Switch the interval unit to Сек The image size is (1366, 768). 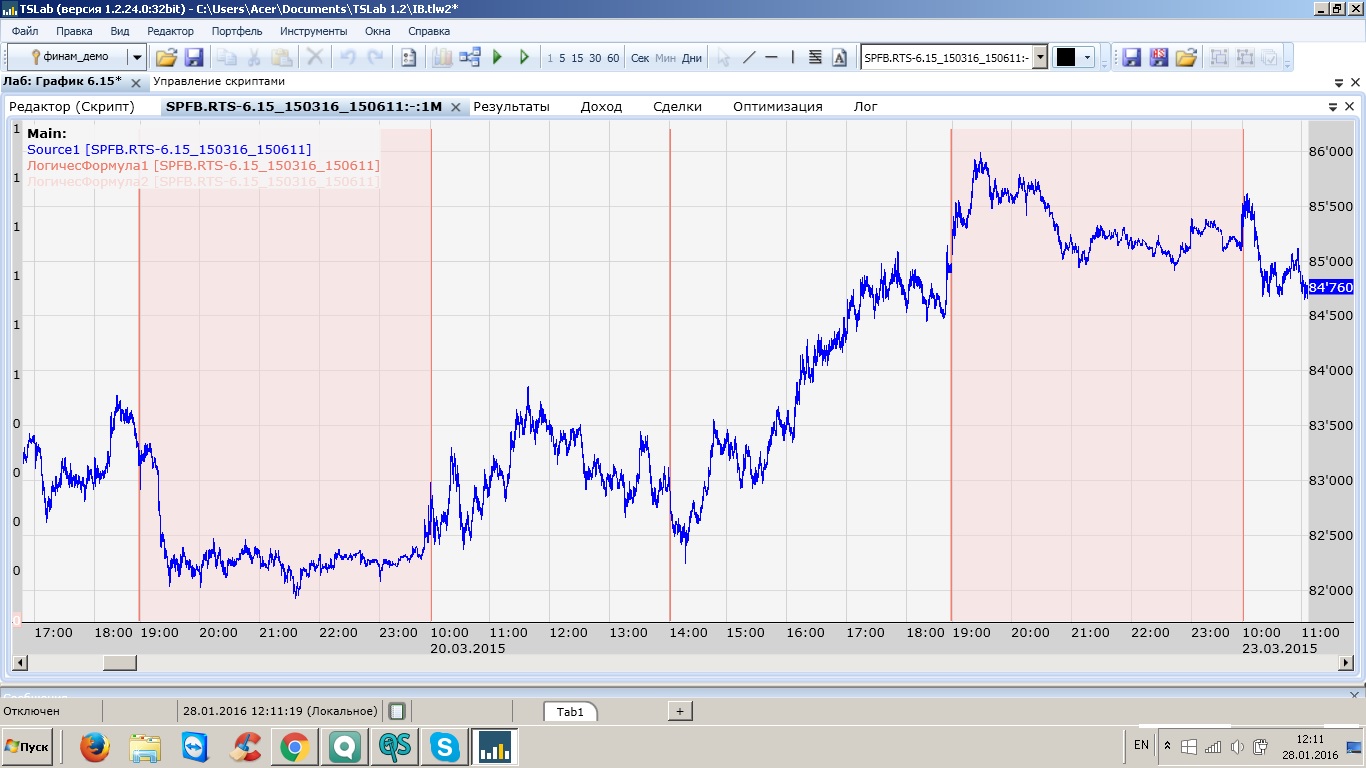[640, 58]
